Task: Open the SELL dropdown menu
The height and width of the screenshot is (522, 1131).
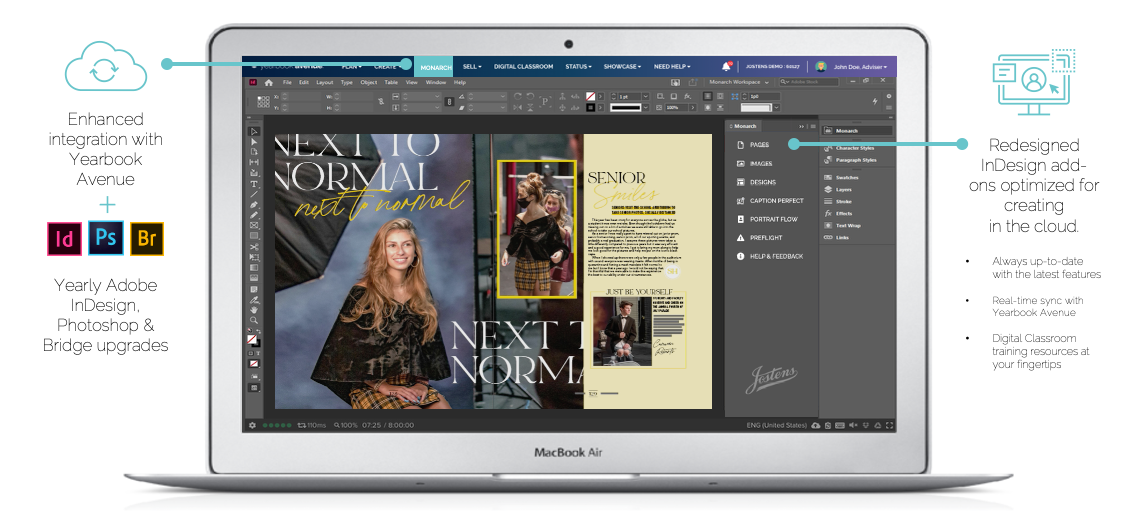Action: (x=472, y=66)
